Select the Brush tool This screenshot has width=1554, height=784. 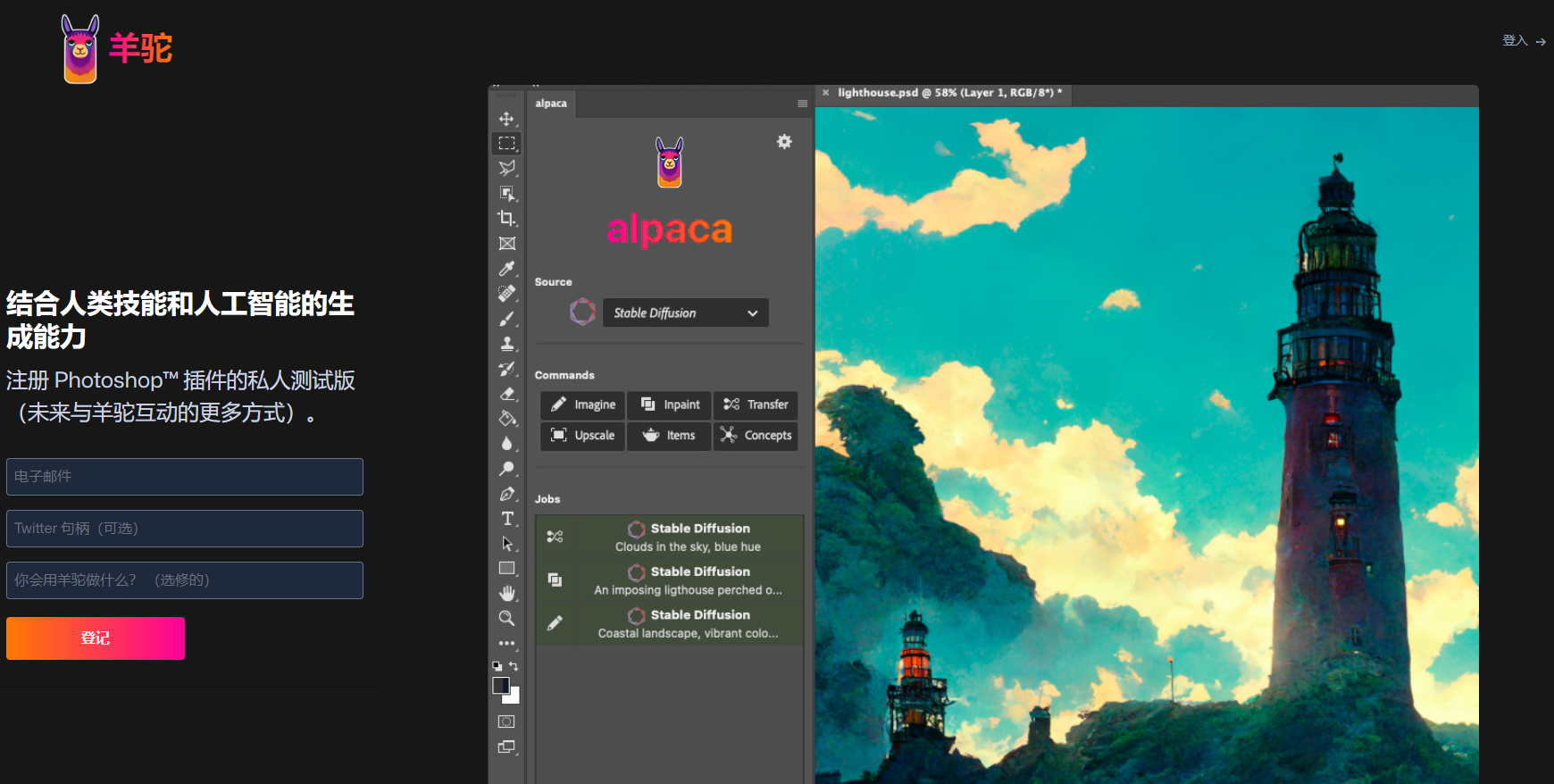506,318
